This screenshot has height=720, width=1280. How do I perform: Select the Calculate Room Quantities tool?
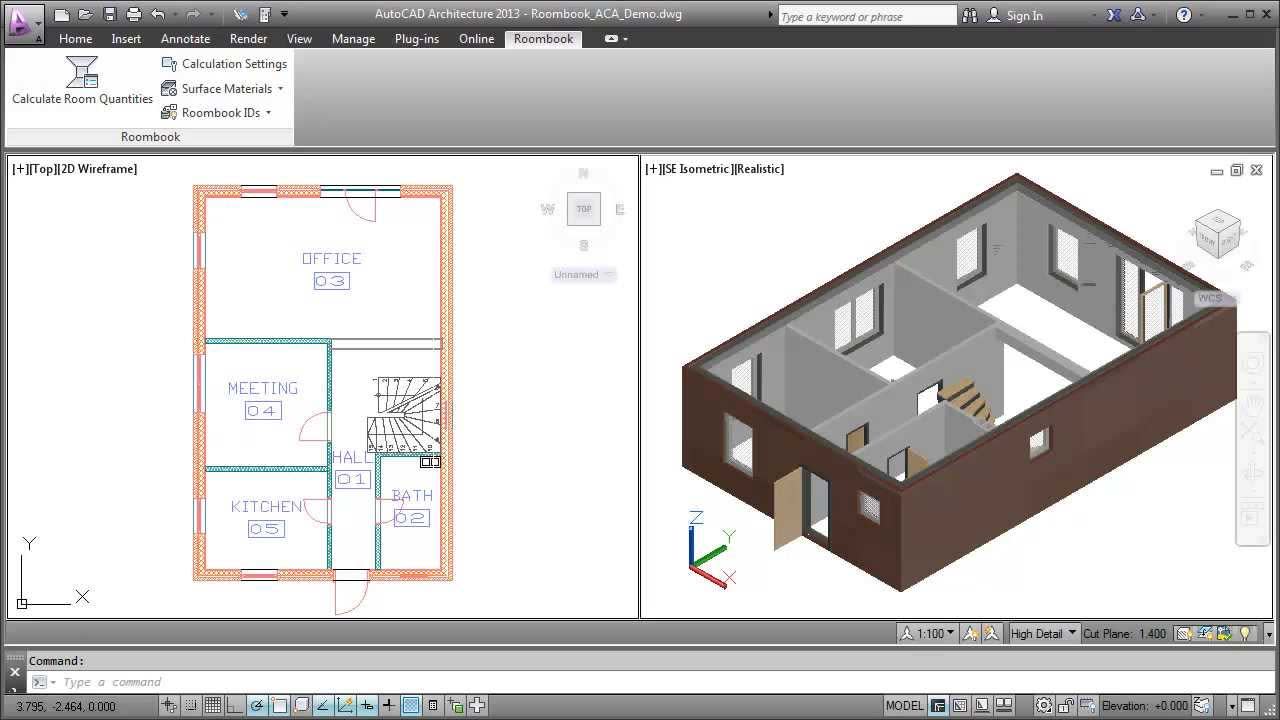[82, 80]
